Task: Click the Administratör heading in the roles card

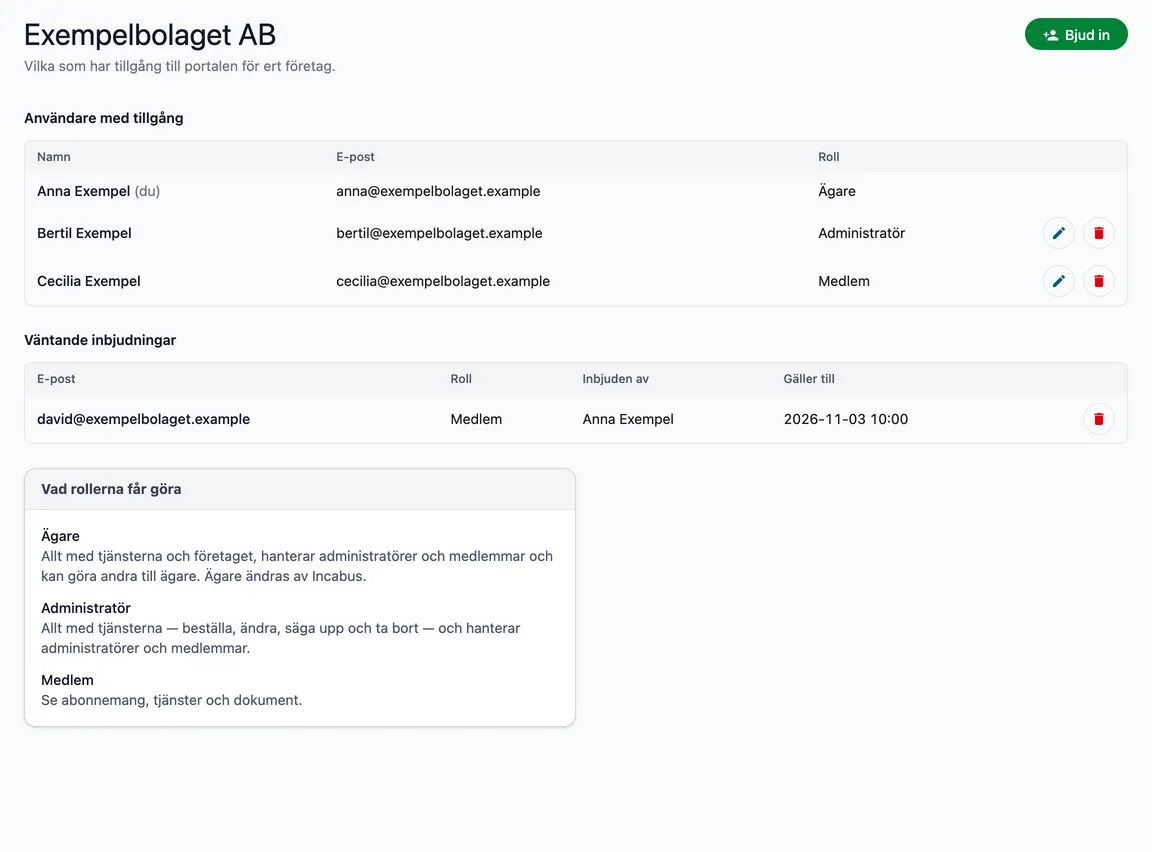Action: click(x=86, y=608)
